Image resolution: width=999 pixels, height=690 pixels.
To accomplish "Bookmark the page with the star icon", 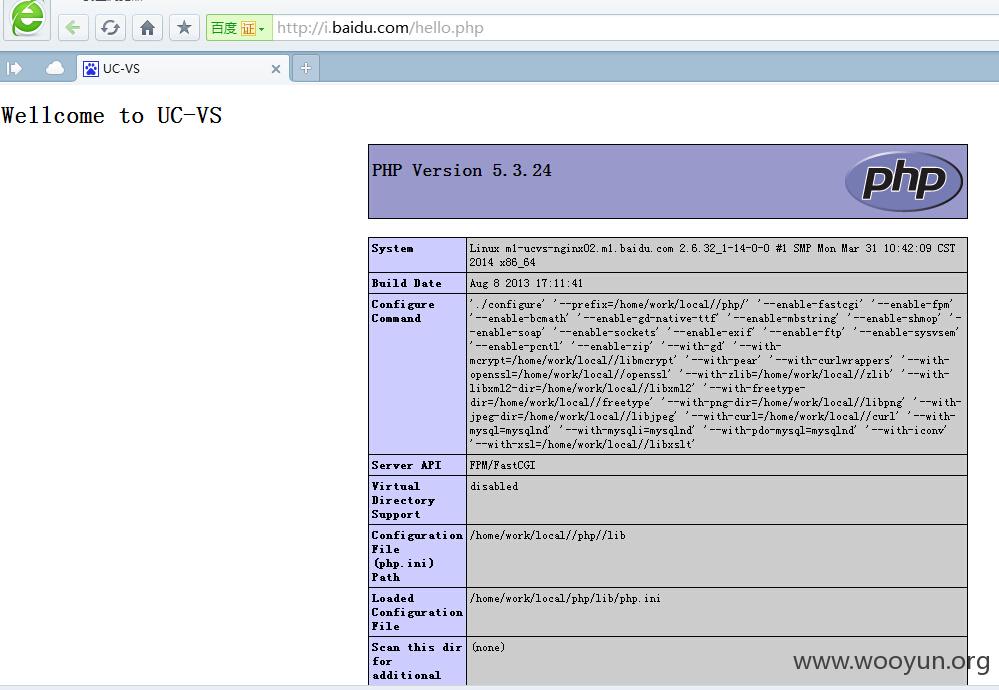I will [184, 28].
